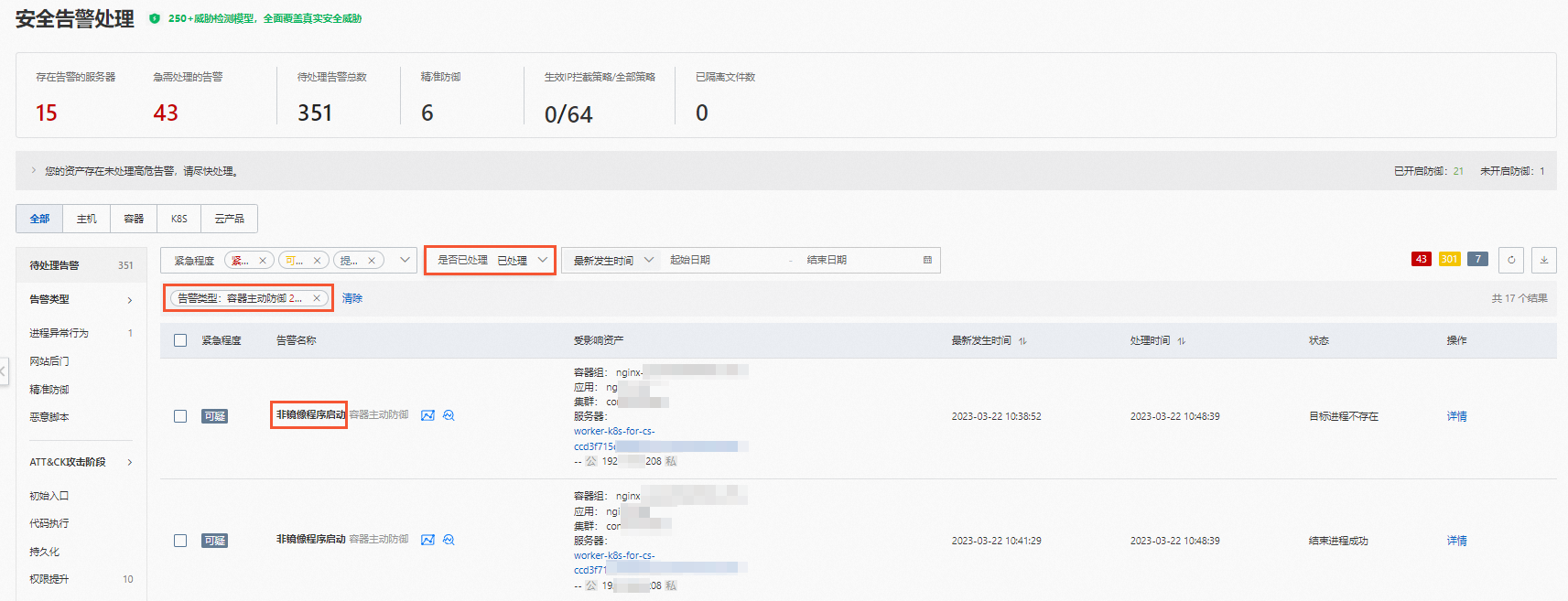Image resolution: width=1568 pixels, height=601 pixels.
Task: Select 待处理告警 in the sidebar
Action: [x=81, y=265]
